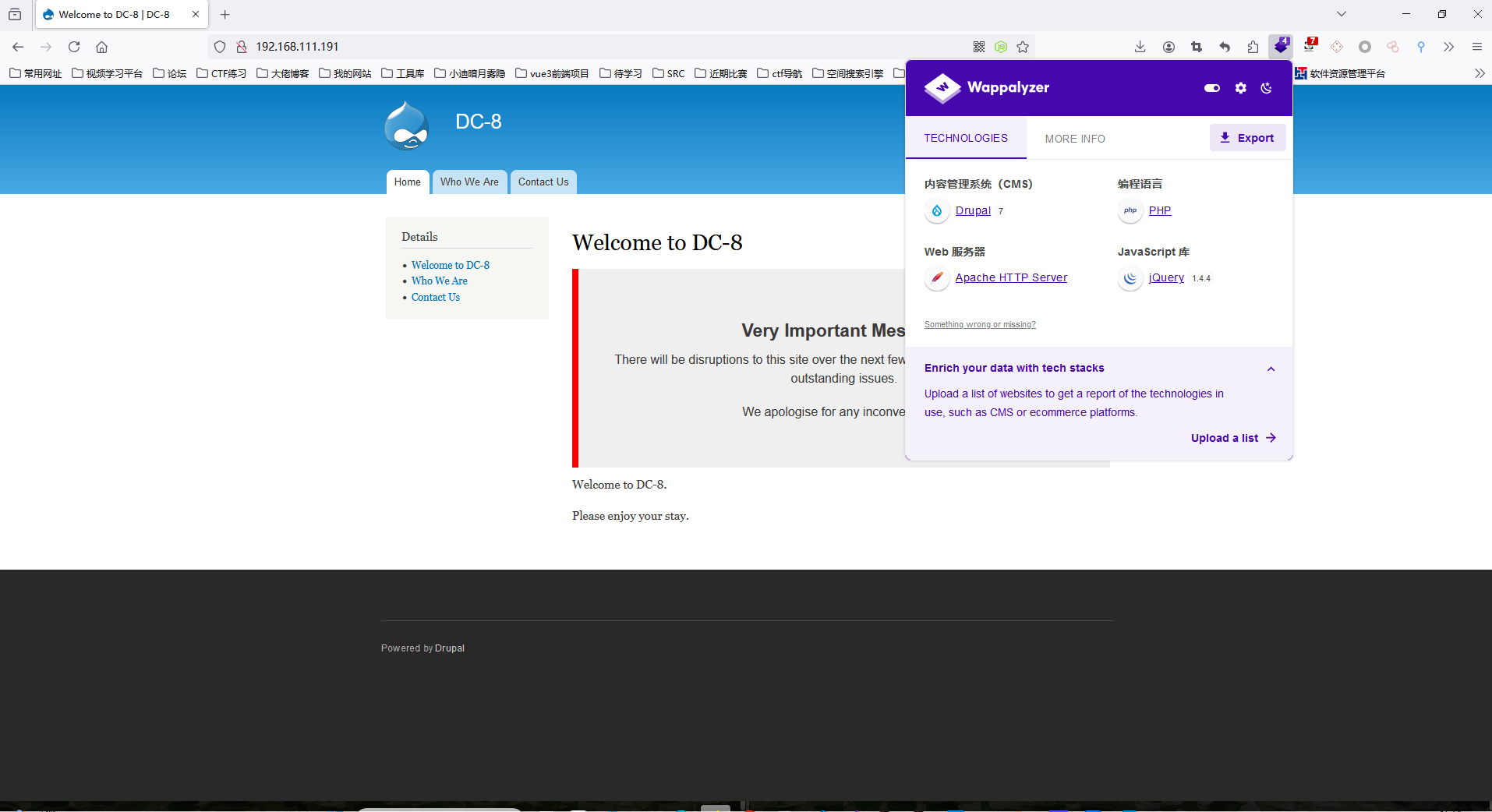1492x812 pixels.
Task: Collapse the Enrich your data section
Action: [x=1271, y=369]
